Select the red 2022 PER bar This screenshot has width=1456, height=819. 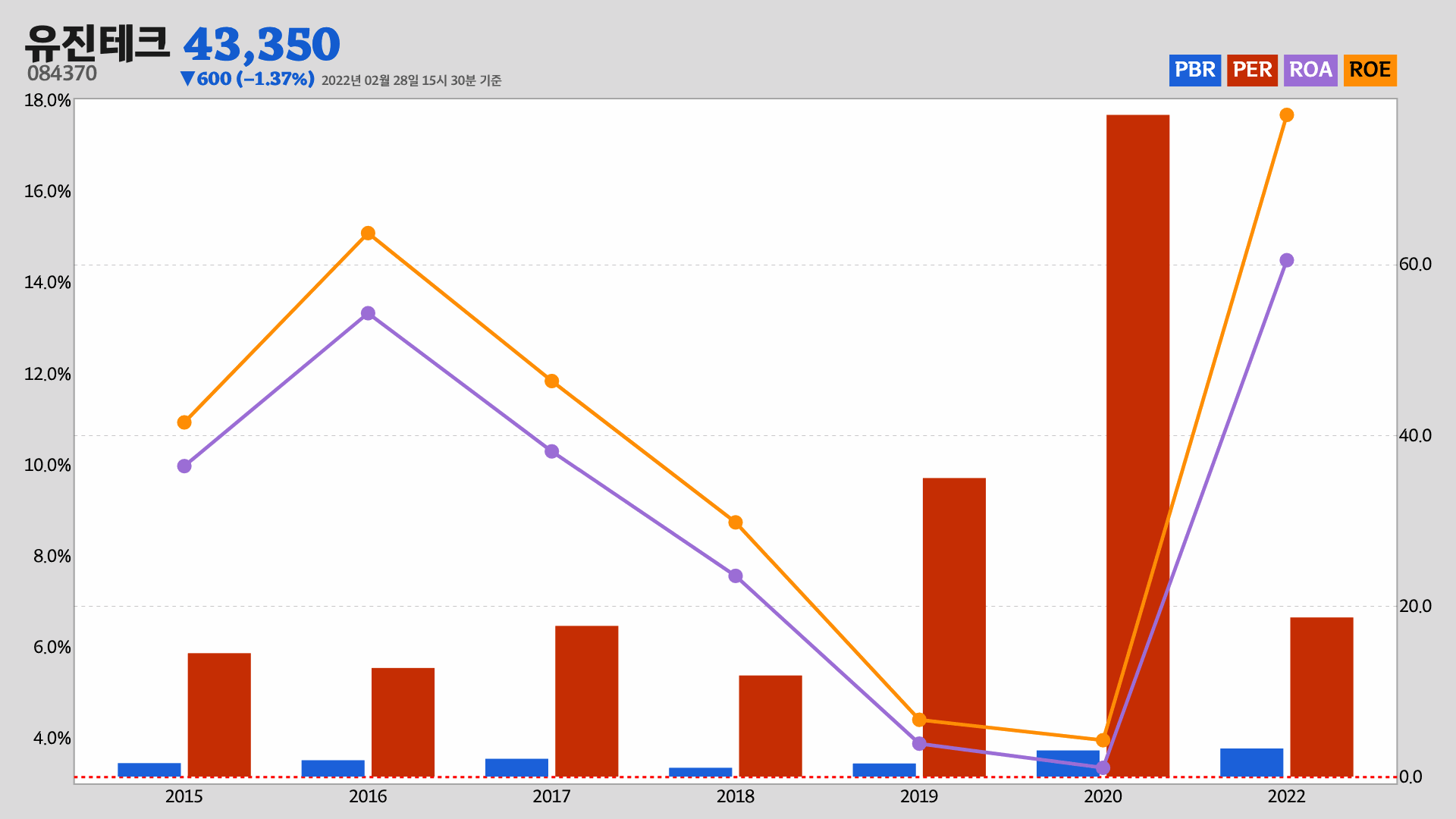click(x=1322, y=697)
